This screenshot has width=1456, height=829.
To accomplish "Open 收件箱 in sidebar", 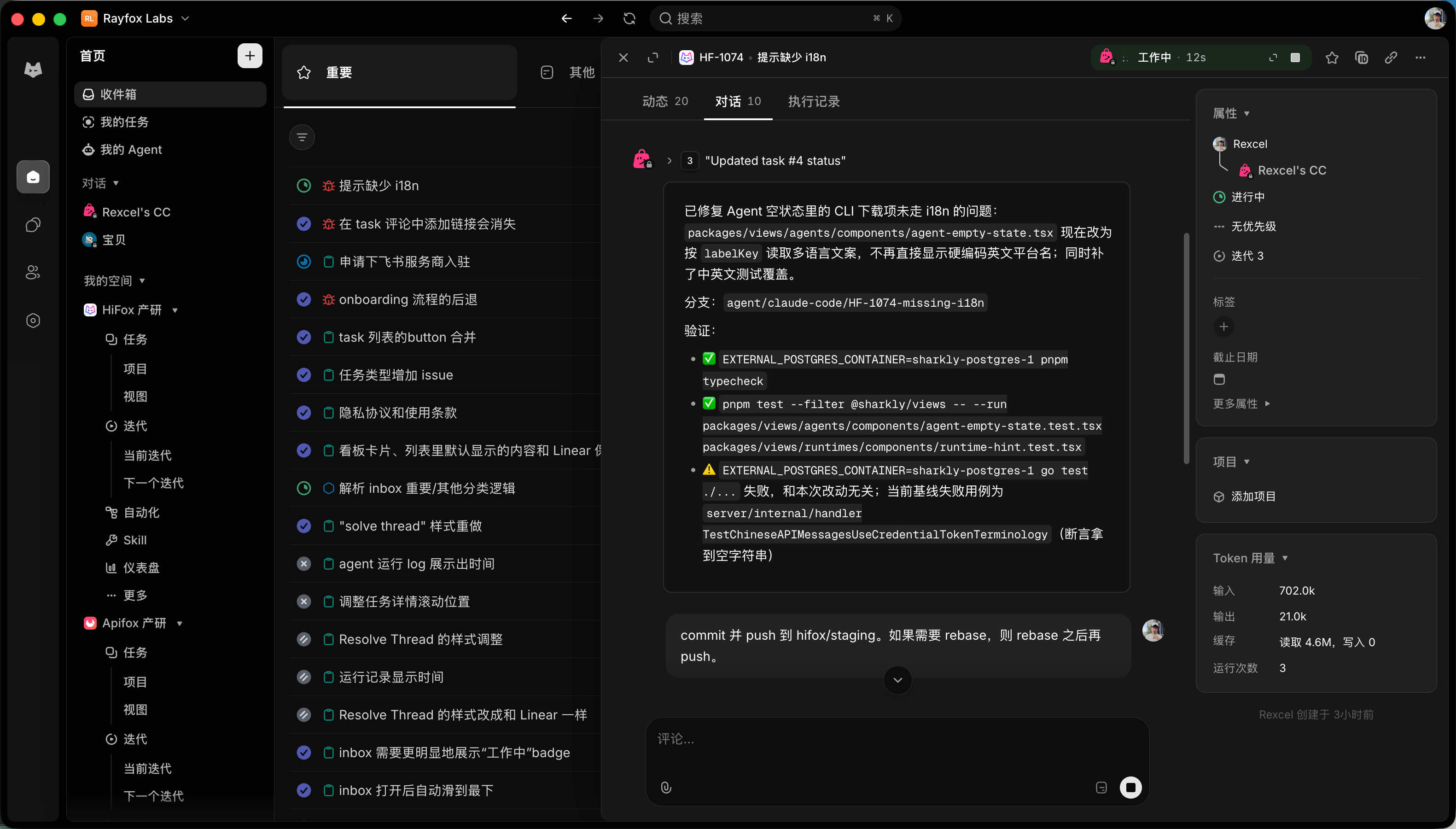I will (x=170, y=94).
